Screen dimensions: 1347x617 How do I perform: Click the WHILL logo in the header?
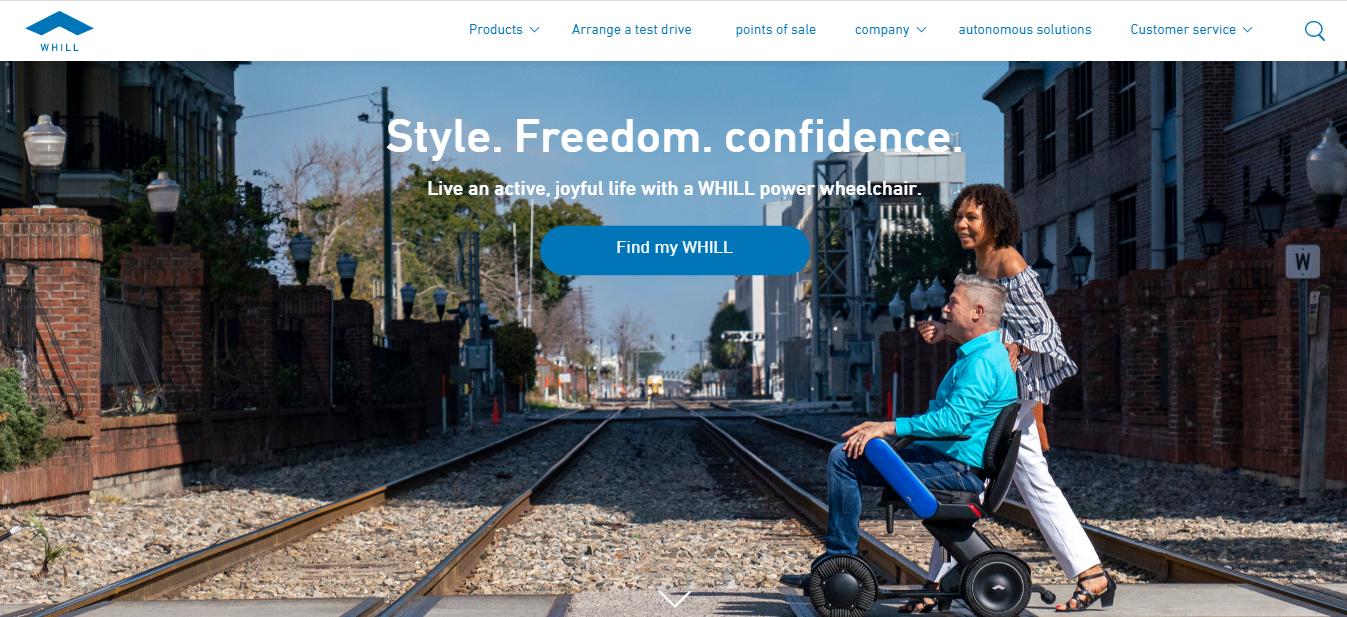(60, 31)
